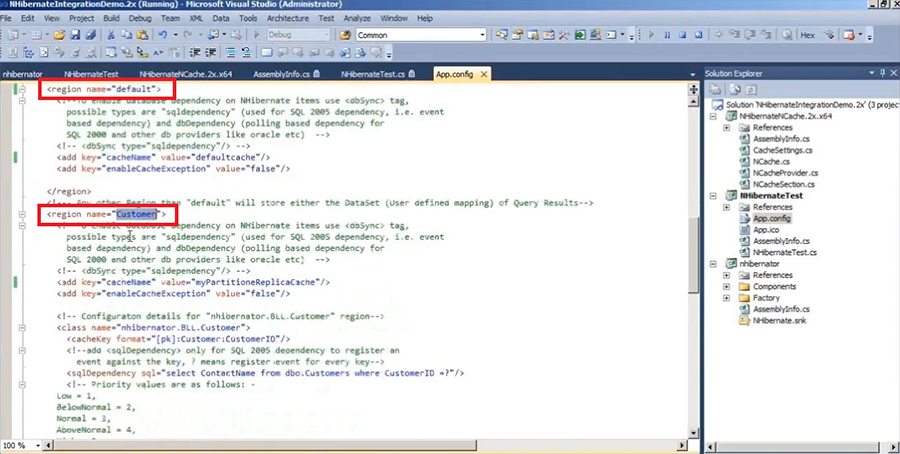Collapse the class nhibernator.BLL.Customer outline node
The width and height of the screenshot is (900, 454).
pos(22,328)
